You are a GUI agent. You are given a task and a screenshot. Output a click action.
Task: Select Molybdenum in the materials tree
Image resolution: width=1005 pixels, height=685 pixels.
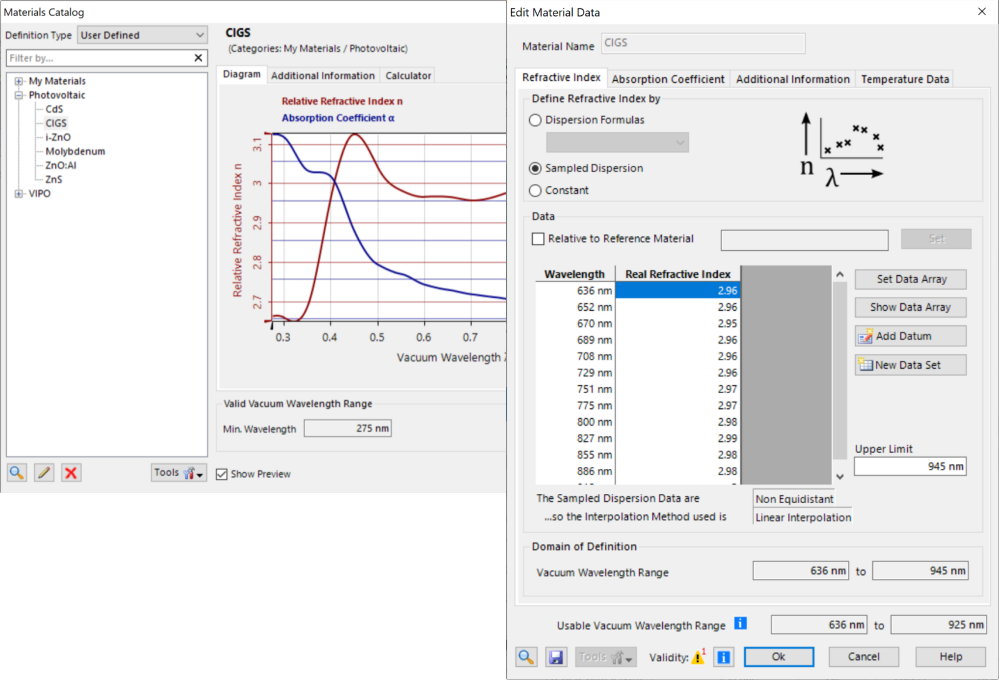75,152
